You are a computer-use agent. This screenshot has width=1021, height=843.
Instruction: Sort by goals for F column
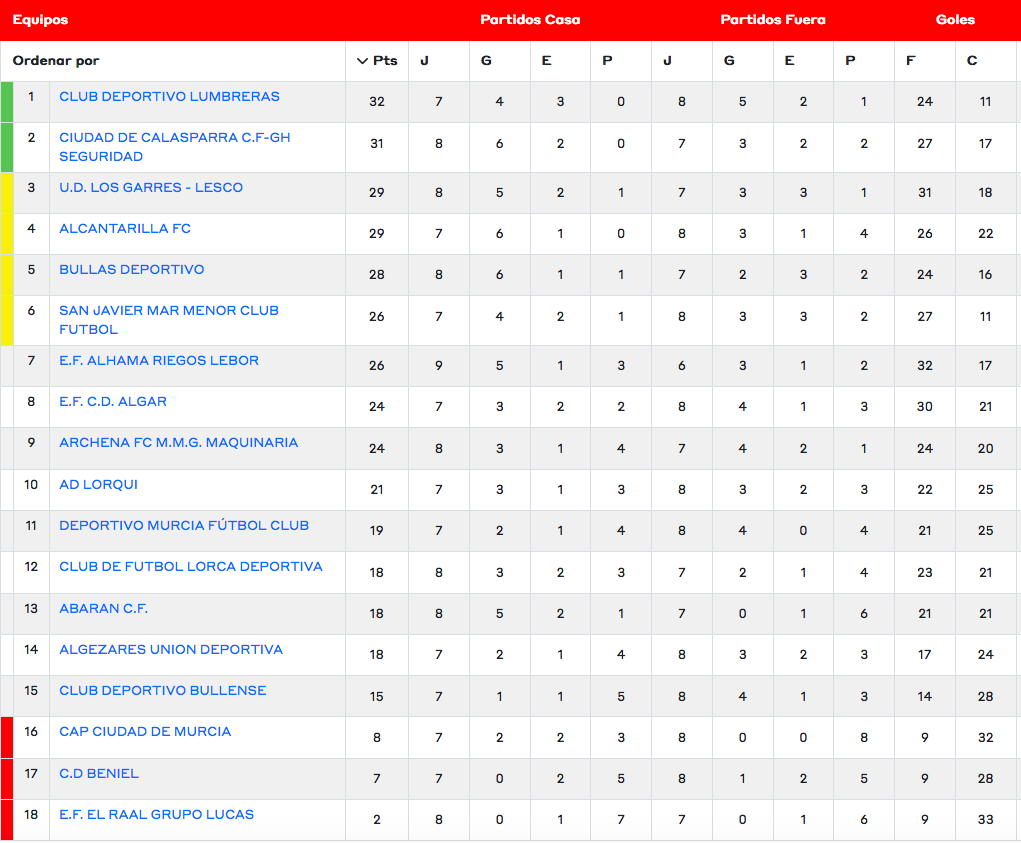point(910,61)
